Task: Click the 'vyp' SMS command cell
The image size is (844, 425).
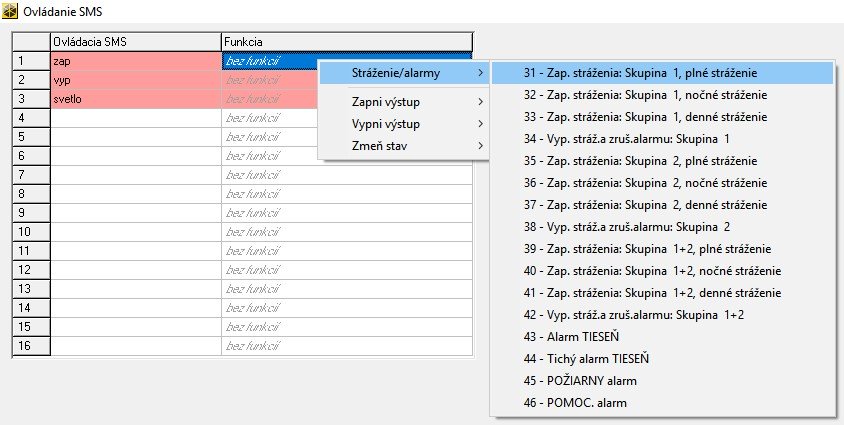Action: pyautogui.click(x=135, y=80)
